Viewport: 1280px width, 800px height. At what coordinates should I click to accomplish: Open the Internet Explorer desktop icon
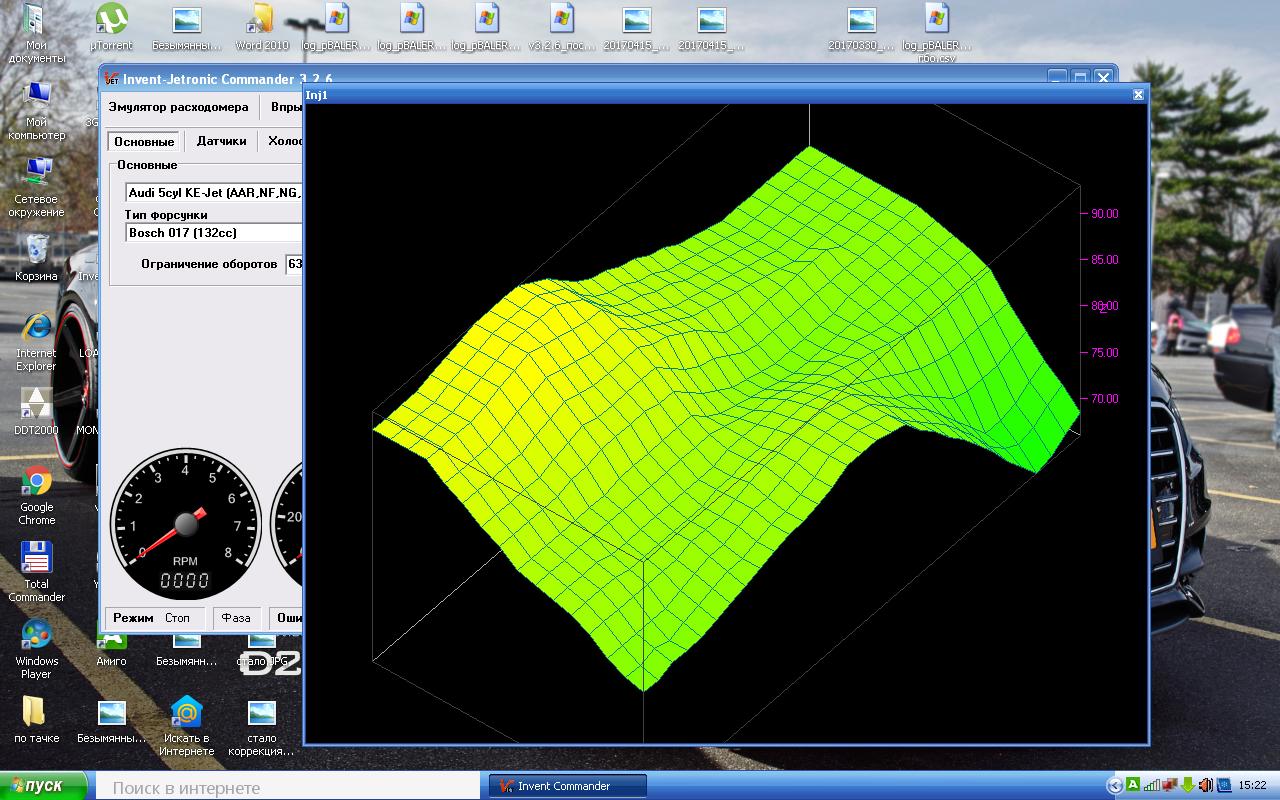(x=37, y=342)
